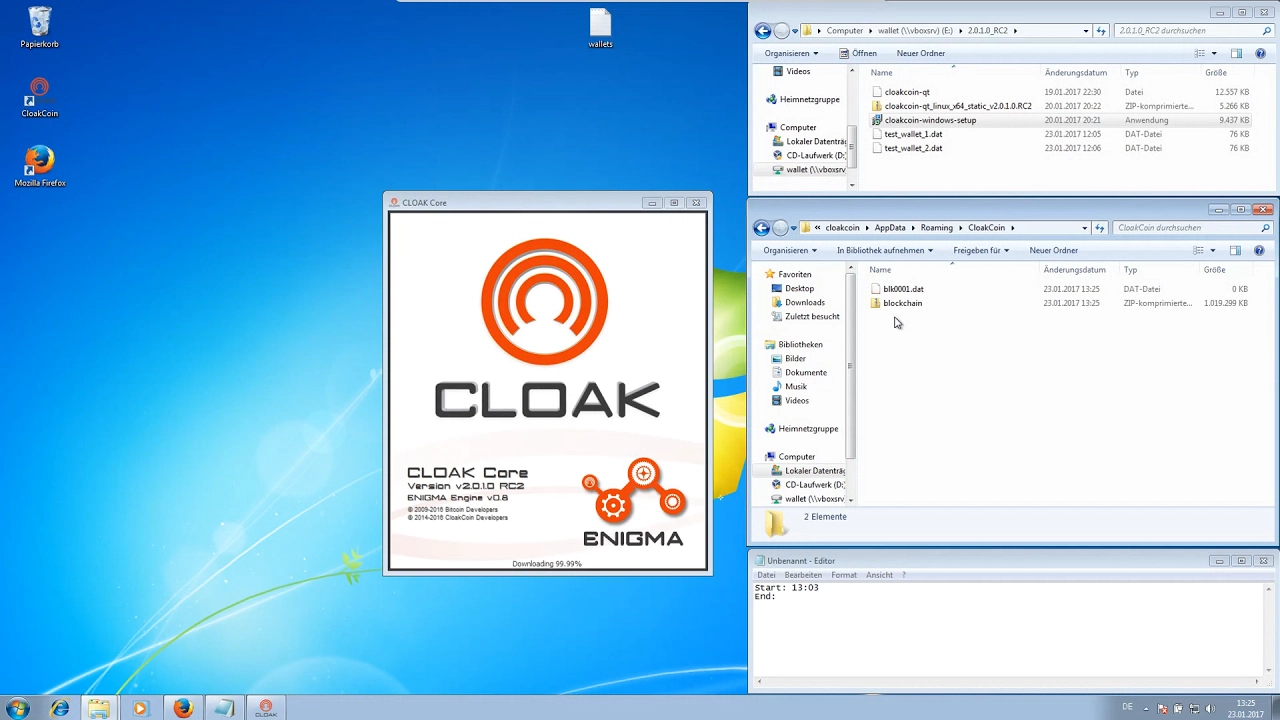1280x720 pixels.
Task: Click the wallet (\\vboxsrv) (E:) breadcrumb
Action: tap(916, 31)
